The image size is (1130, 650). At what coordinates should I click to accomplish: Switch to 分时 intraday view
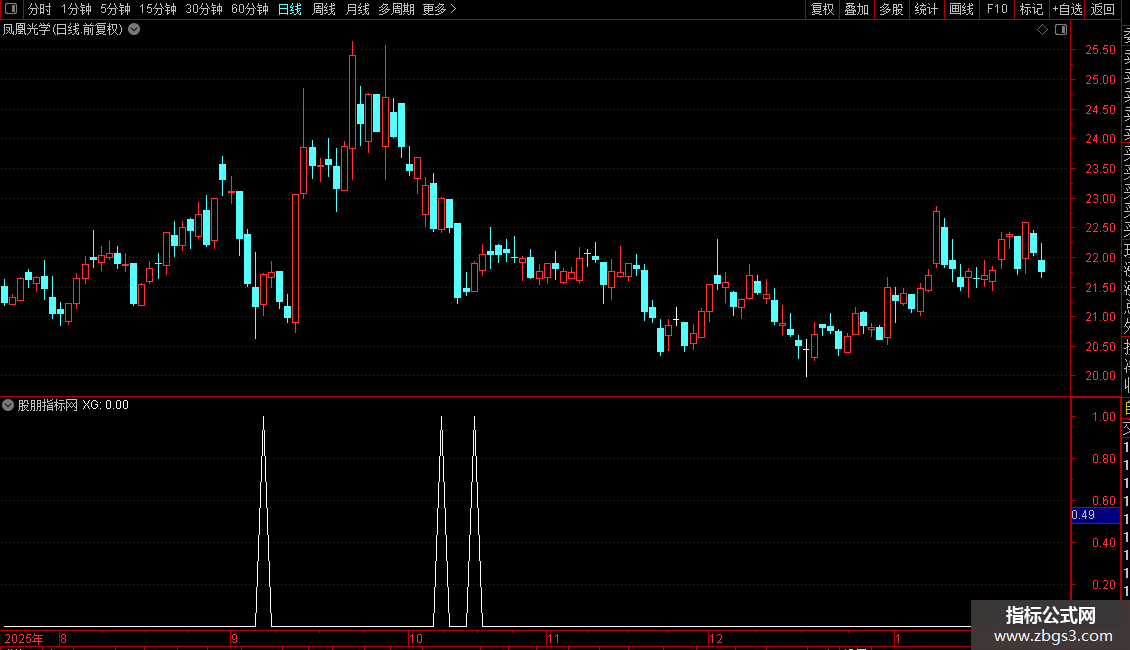coord(40,9)
